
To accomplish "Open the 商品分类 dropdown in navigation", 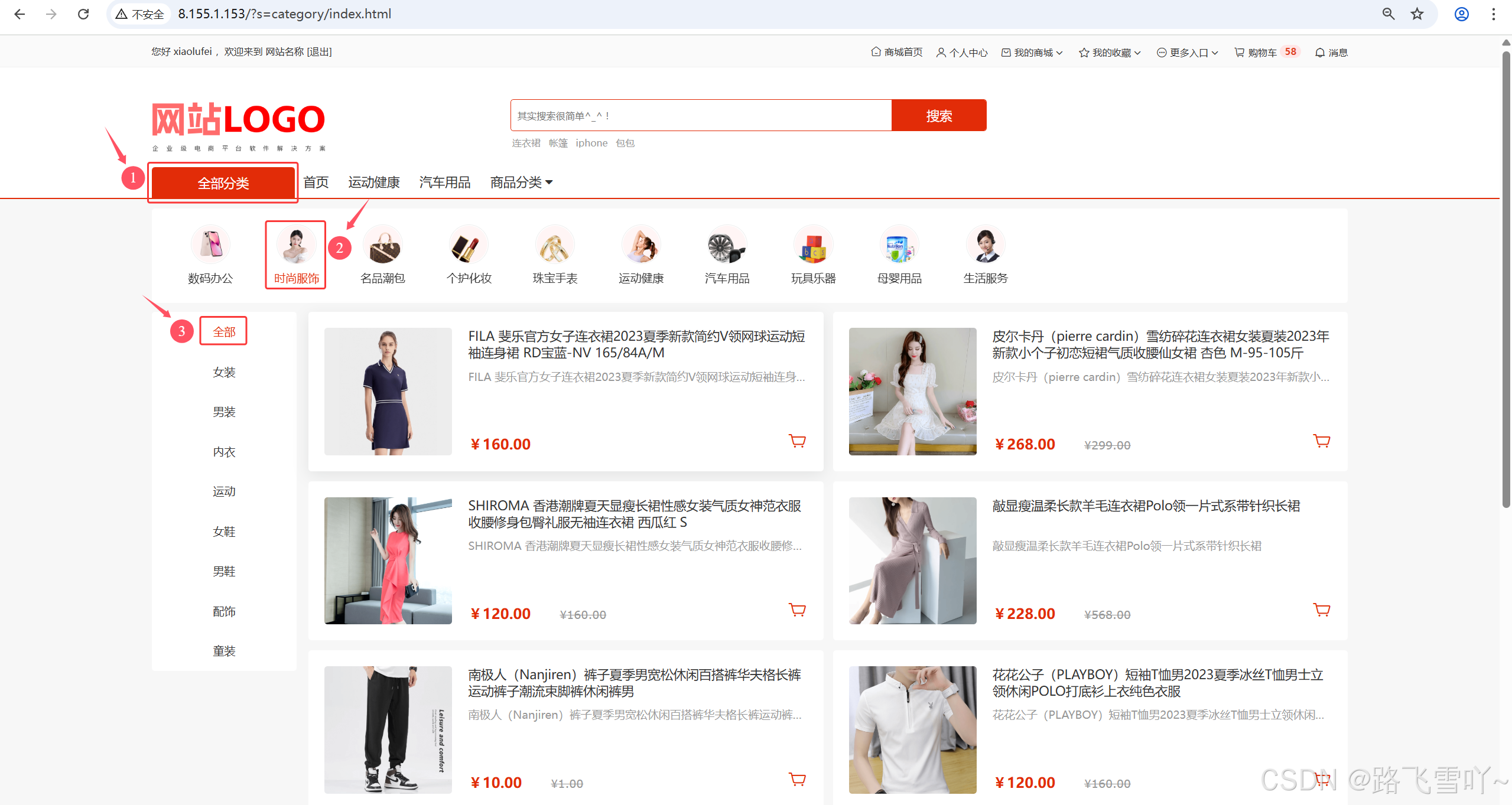I will (x=521, y=182).
